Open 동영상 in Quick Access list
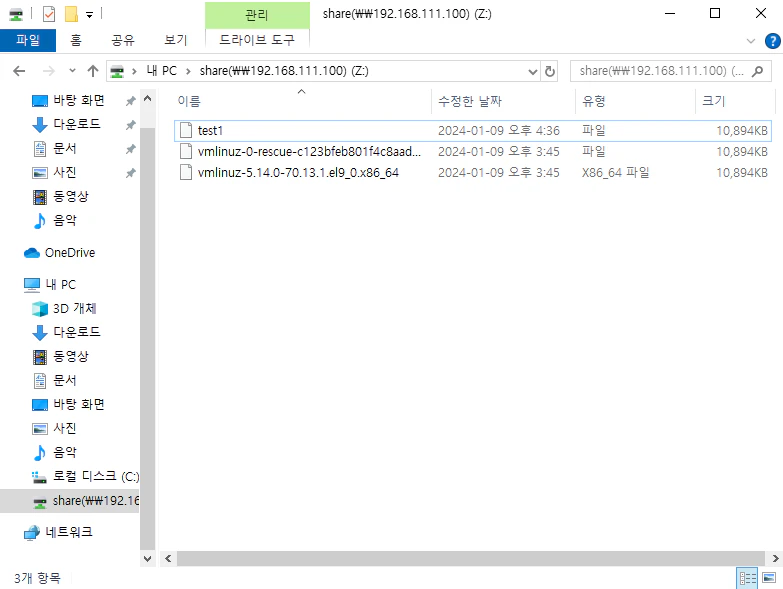The width and height of the screenshot is (783, 589). 60,196
